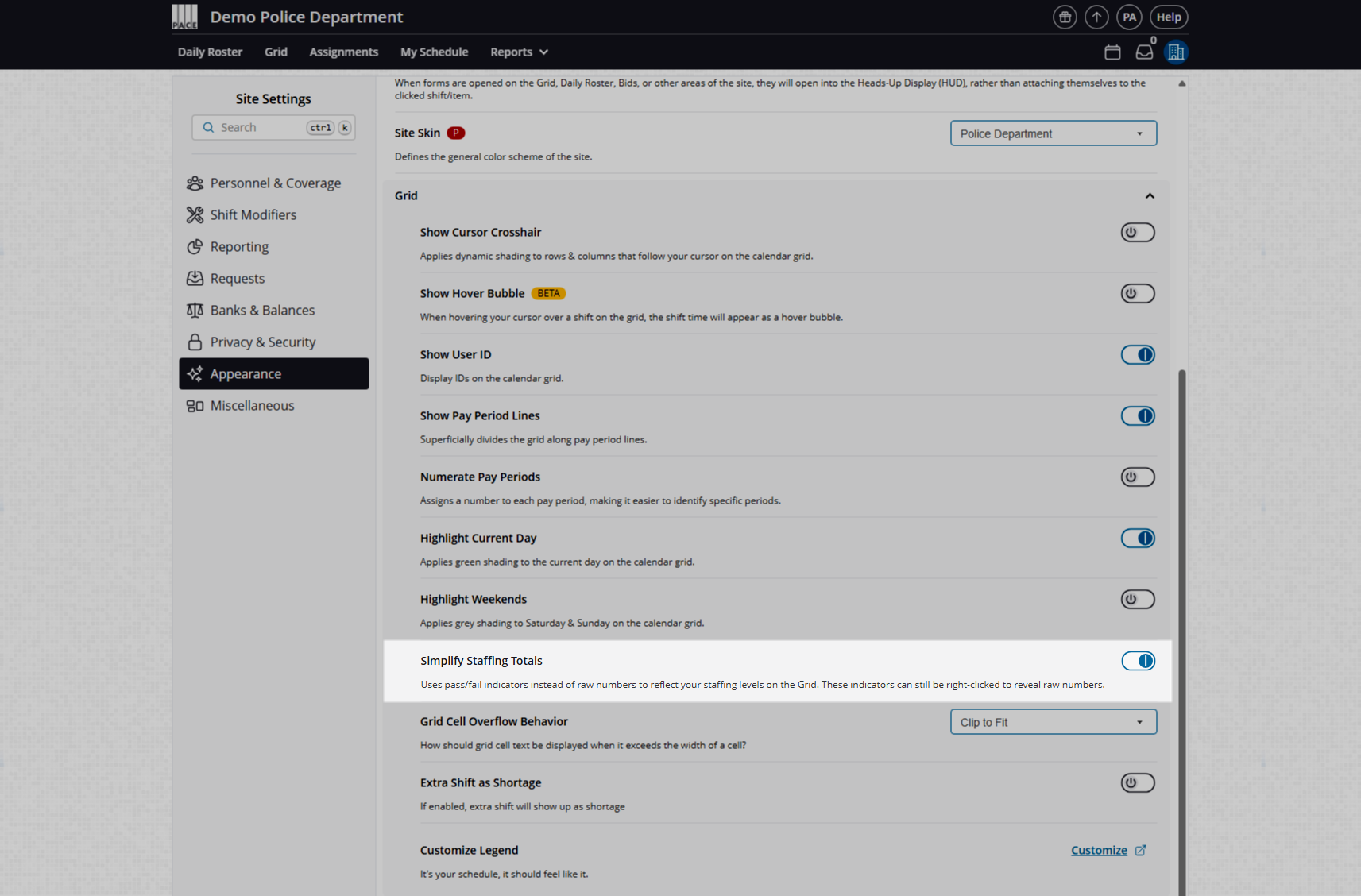1361x896 pixels.
Task: Click the upward arrow circle icon
Action: click(x=1096, y=17)
